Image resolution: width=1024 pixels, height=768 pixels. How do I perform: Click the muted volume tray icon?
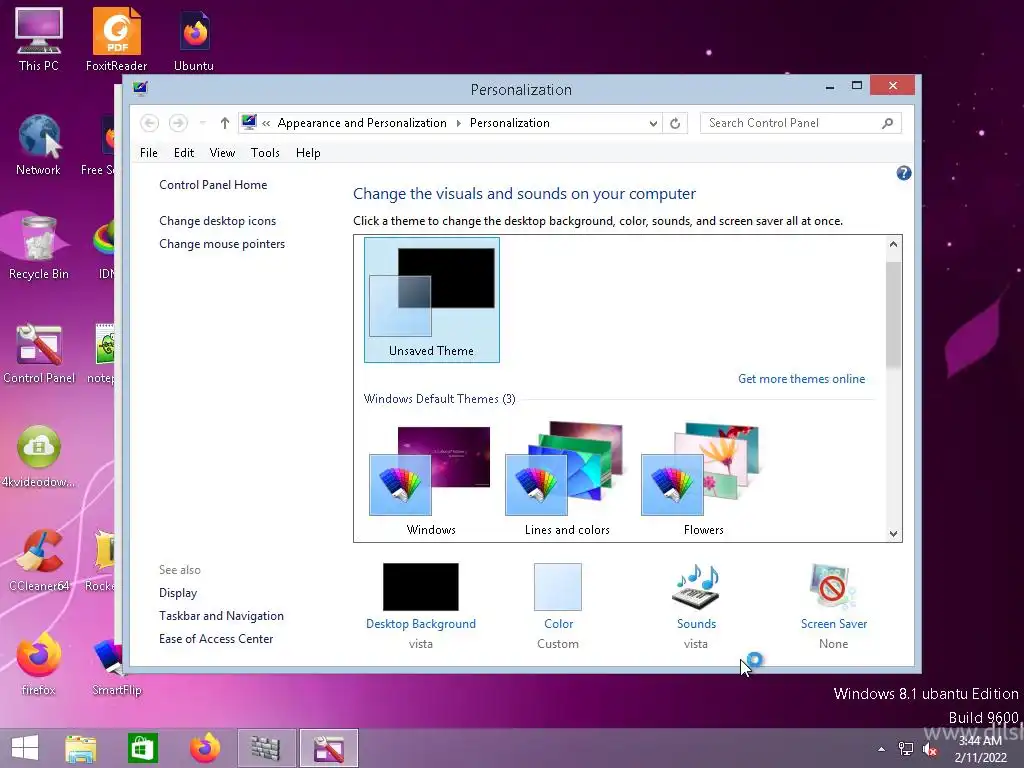(x=931, y=749)
